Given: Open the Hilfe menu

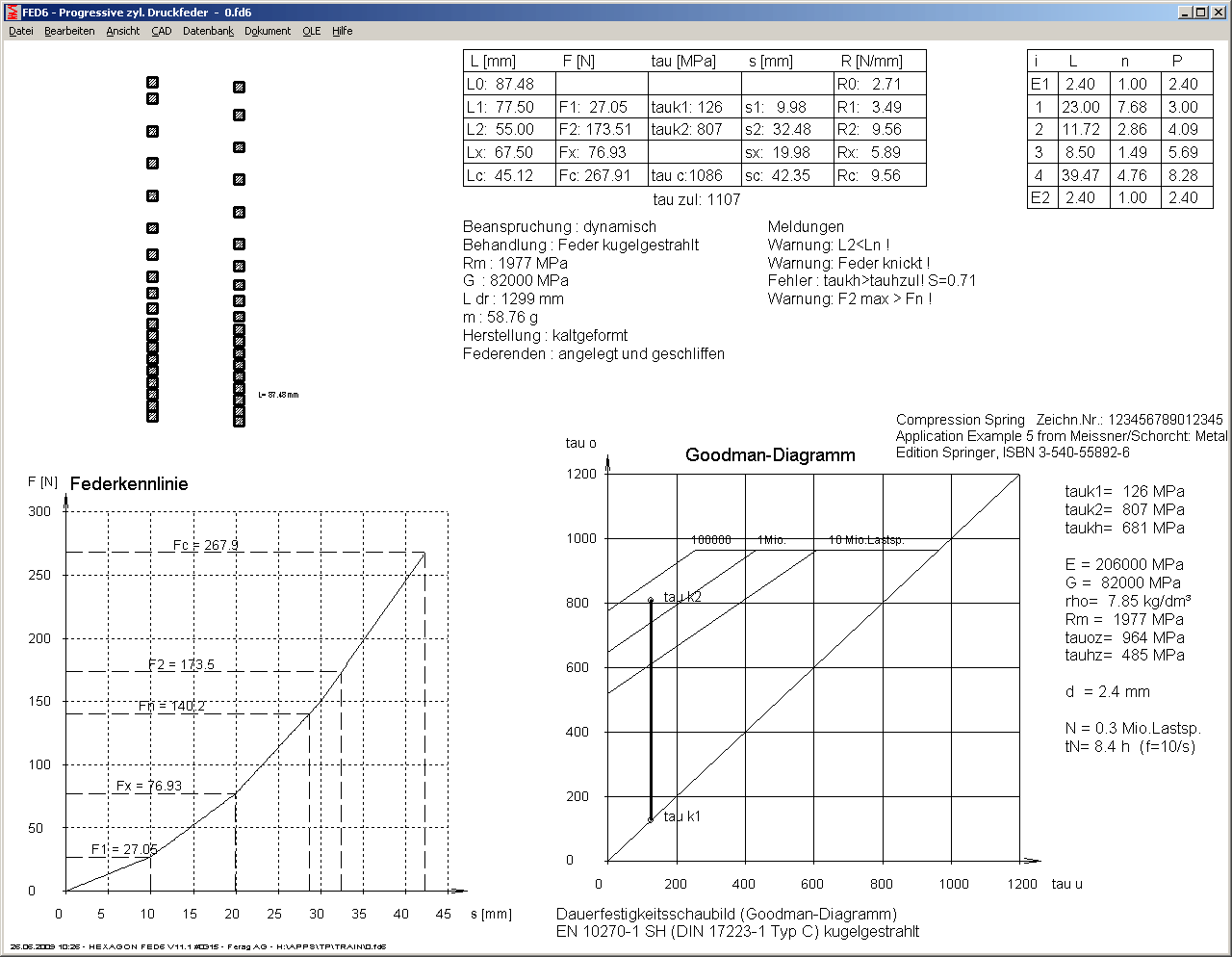Looking at the screenshot, I should tap(343, 31).
